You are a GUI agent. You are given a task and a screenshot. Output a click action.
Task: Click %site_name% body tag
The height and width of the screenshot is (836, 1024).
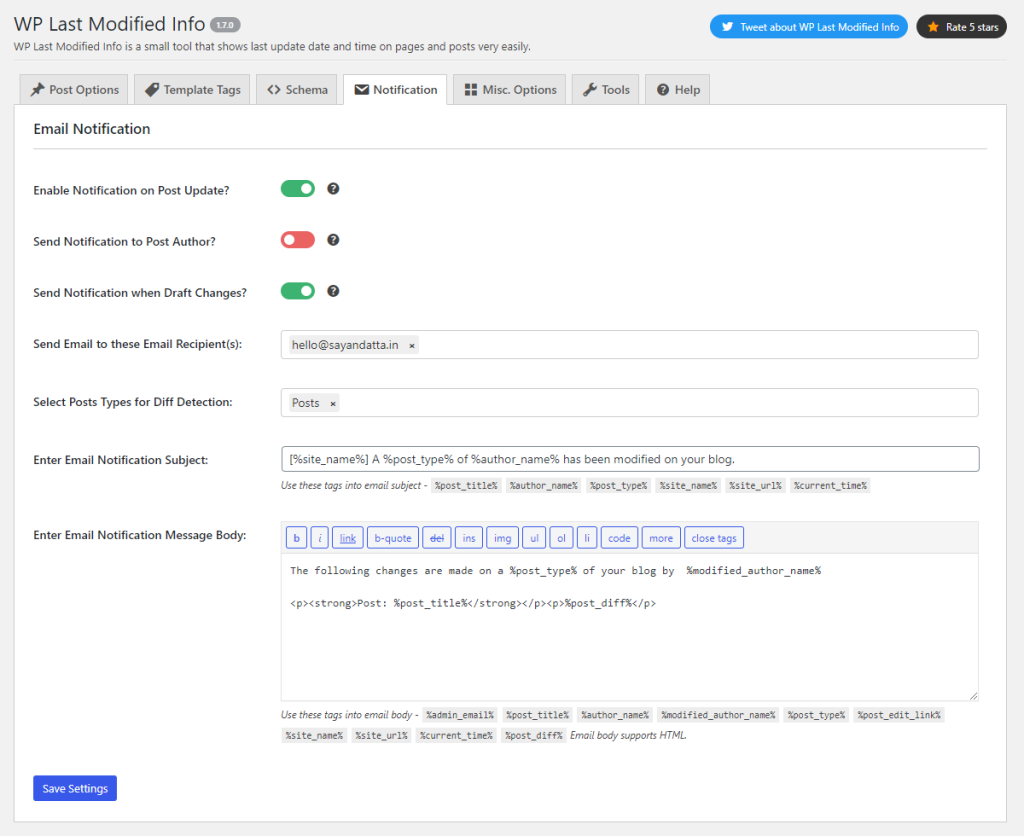314,735
